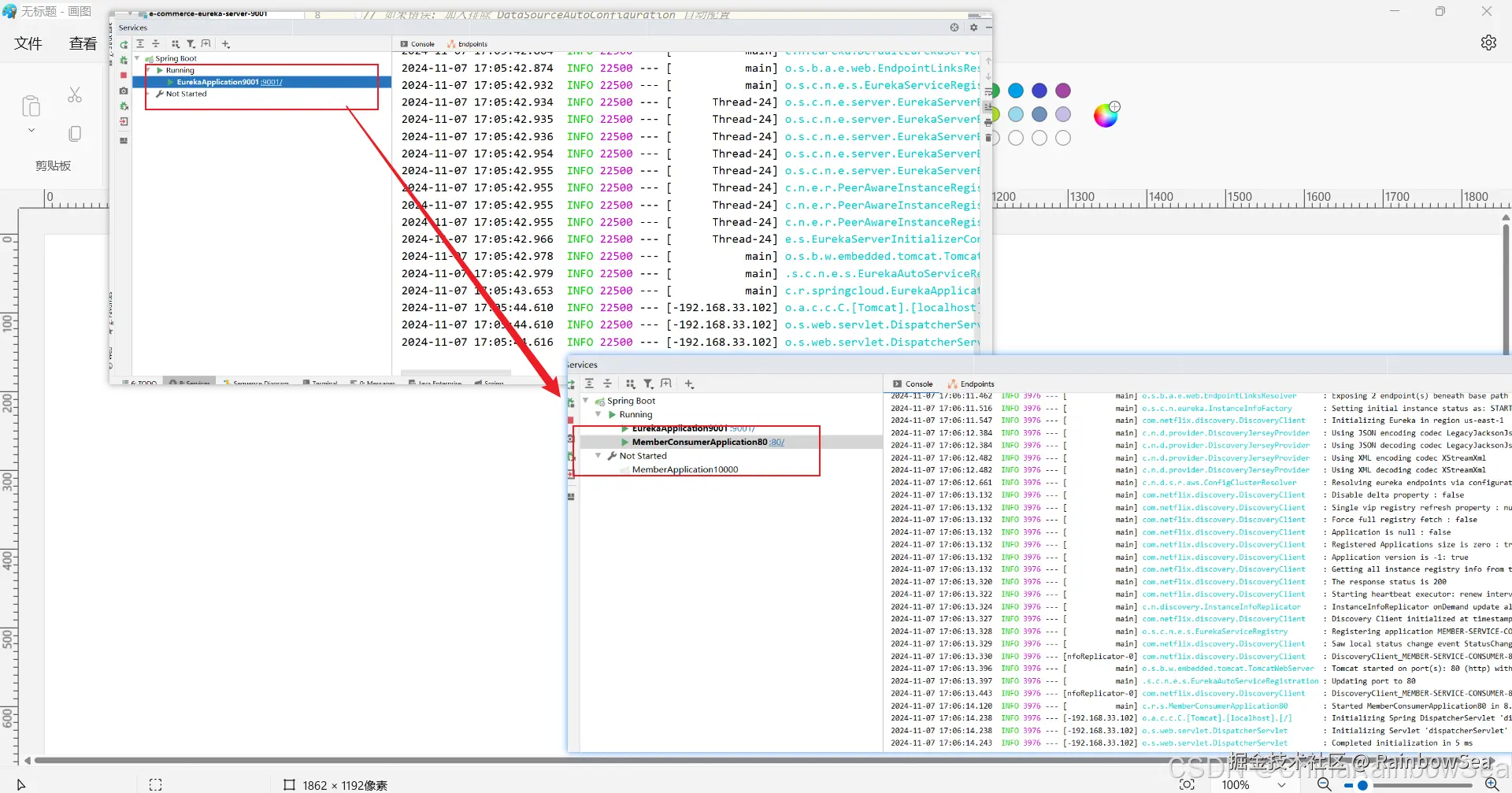Click the fit to window icon
Image resolution: width=1512 pixels, height=793 pixels.
(1187, 784)
